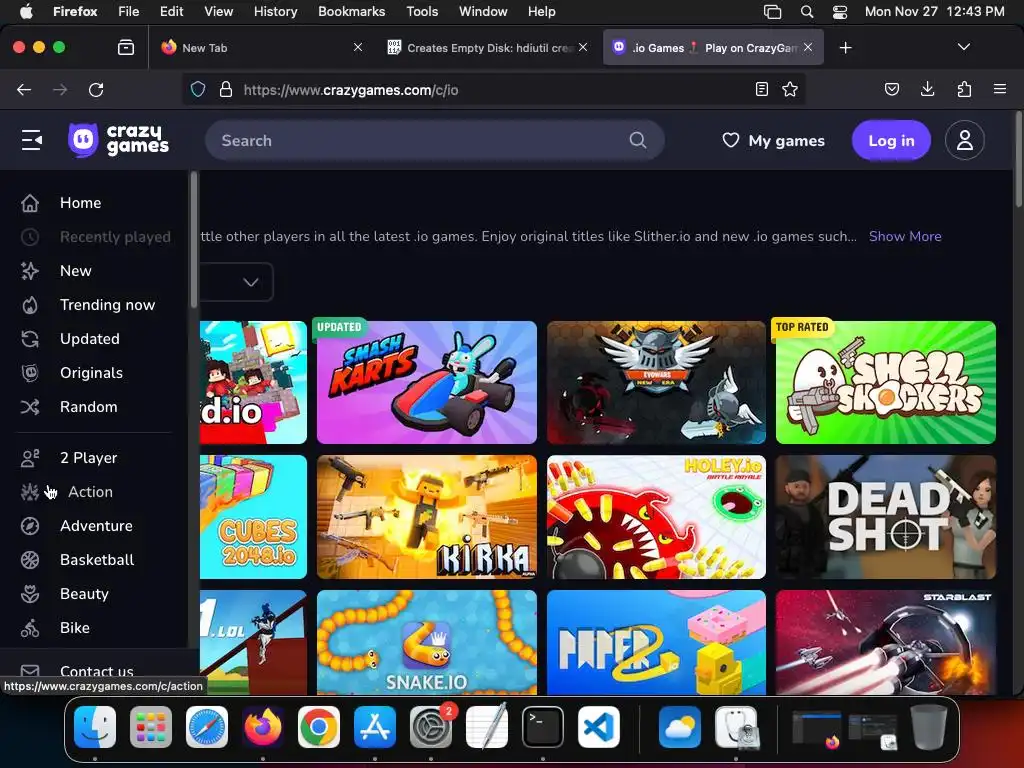Close the .io Games tab
The width and height of the screenshot is (1024, 768).
coord(808,47)
